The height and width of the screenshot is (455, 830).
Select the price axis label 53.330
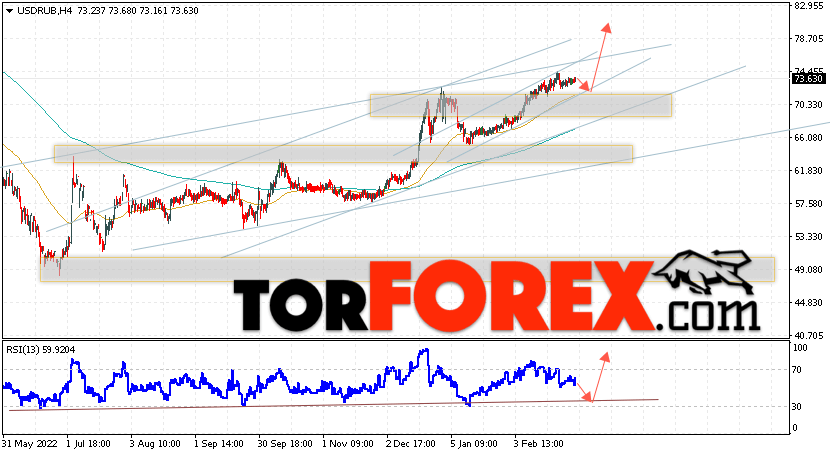808,236
